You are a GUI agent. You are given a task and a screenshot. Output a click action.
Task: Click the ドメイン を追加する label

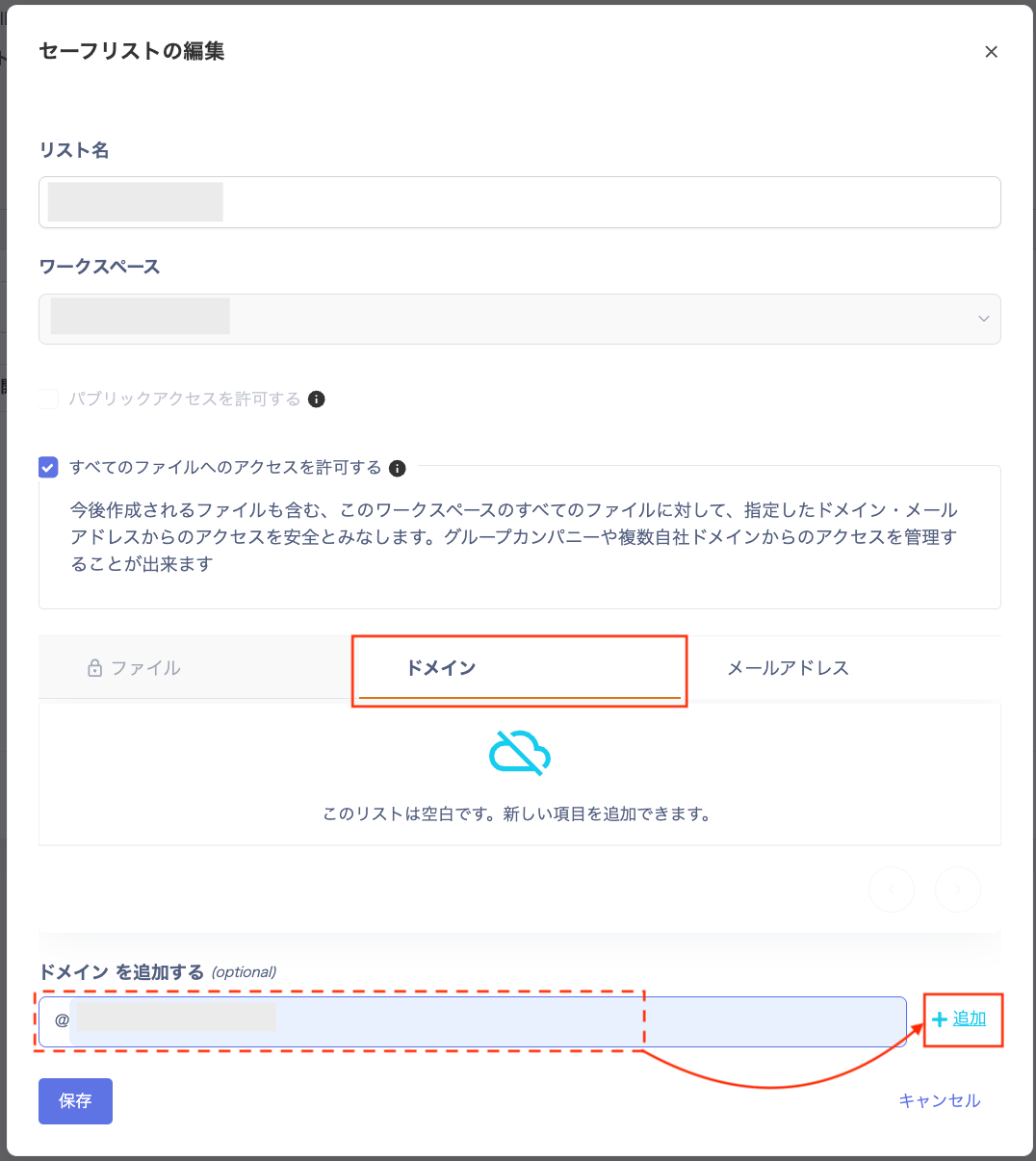pyautogui.click(x=121, y=972)
